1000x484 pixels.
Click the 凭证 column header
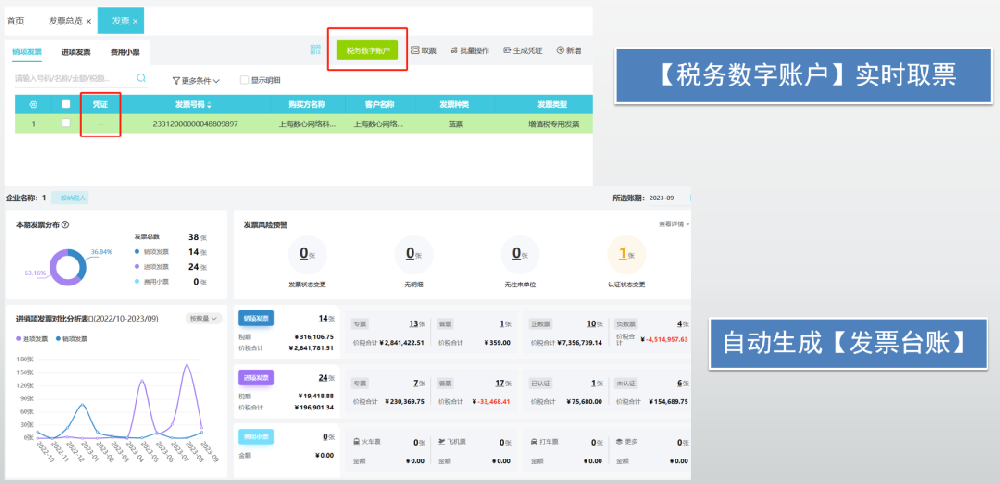(100, 105)
